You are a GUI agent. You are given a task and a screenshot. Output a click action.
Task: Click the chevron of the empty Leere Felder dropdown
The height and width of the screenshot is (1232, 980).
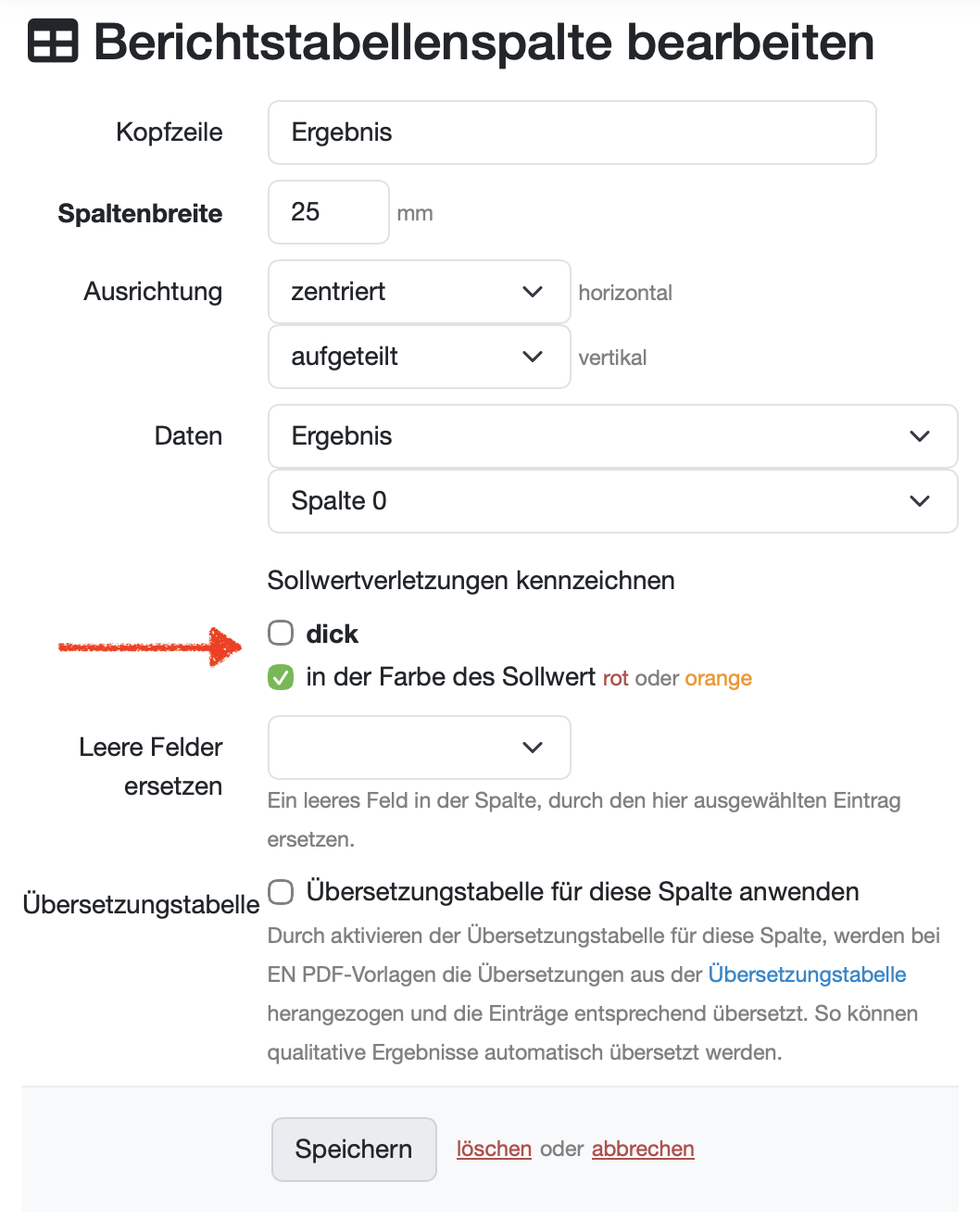(533, 748)
